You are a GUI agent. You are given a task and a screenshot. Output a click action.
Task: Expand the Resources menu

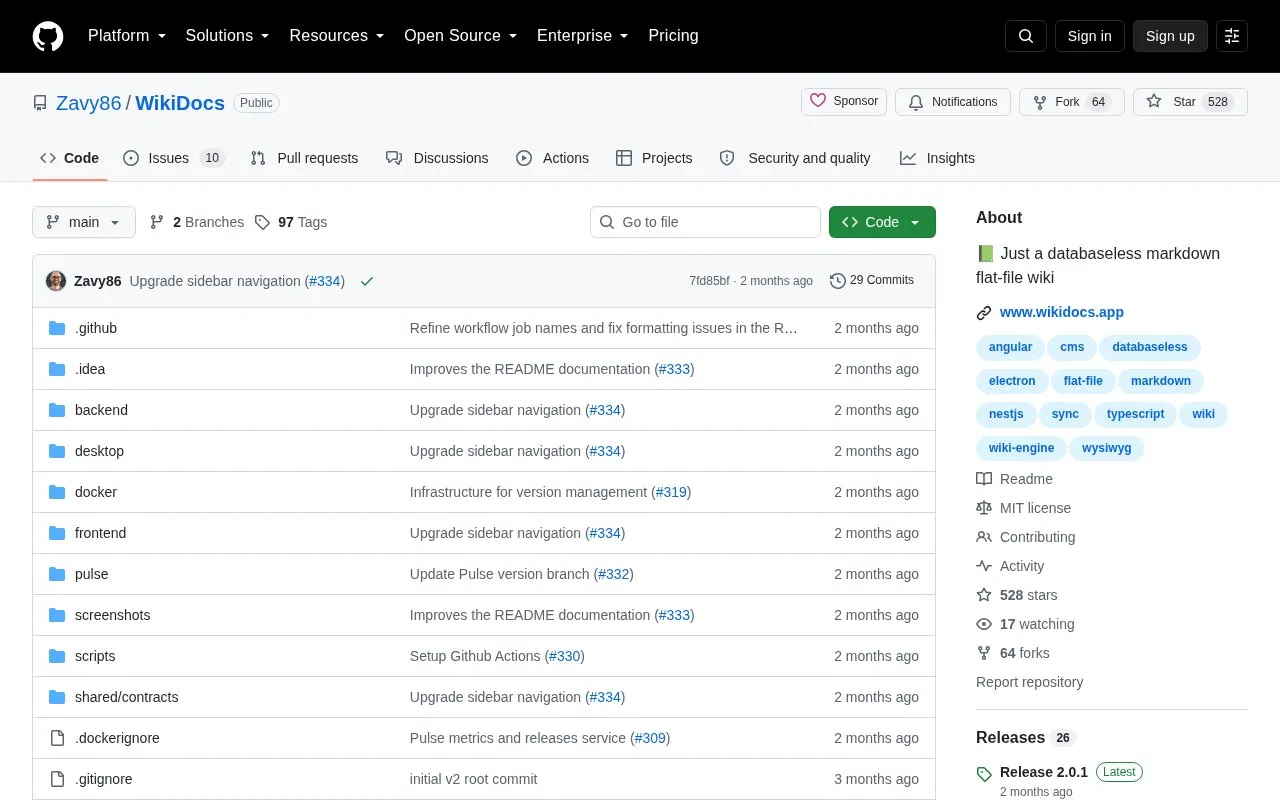coord(337,36)
